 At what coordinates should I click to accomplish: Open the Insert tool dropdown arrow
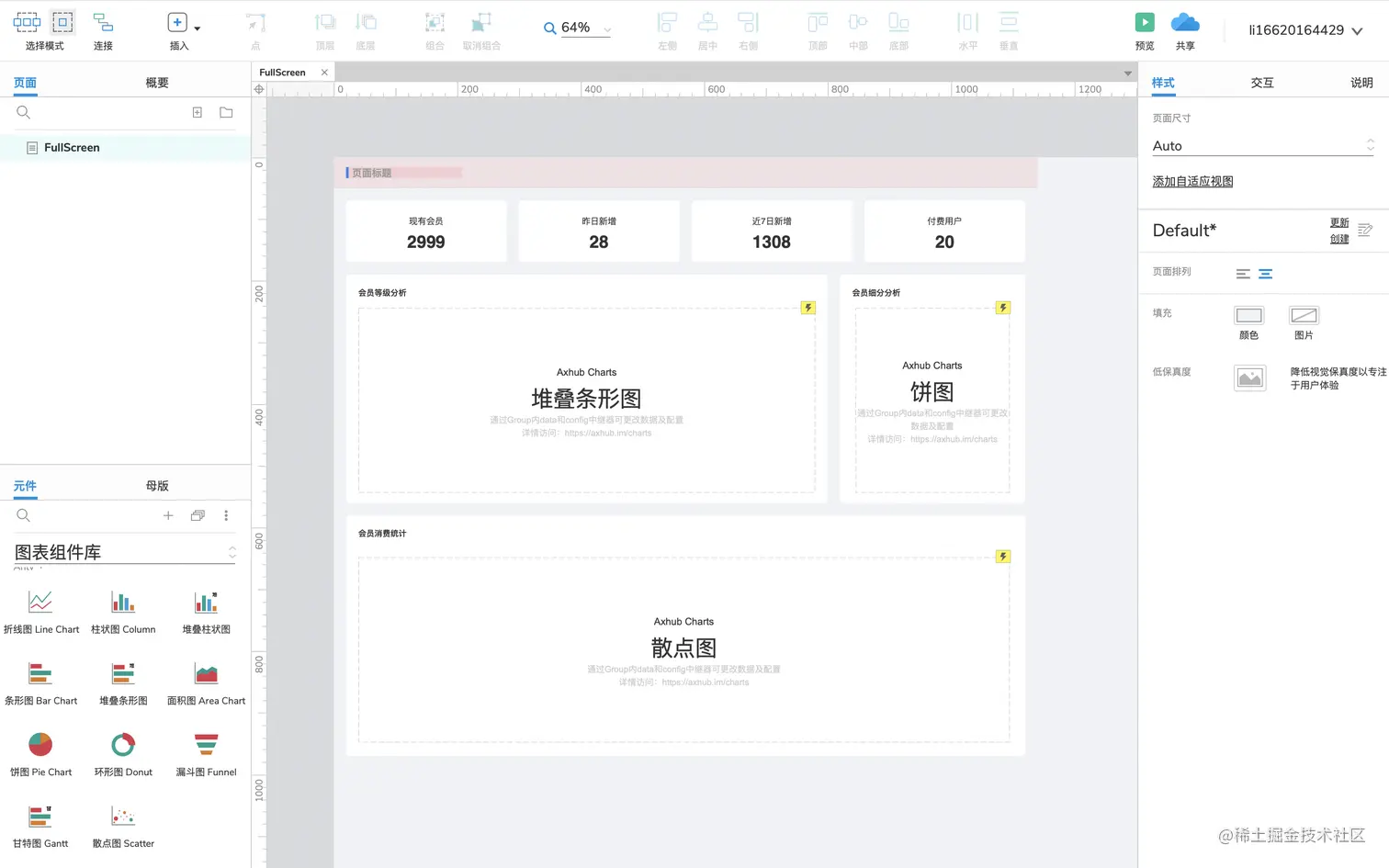(x=197, y=28)
